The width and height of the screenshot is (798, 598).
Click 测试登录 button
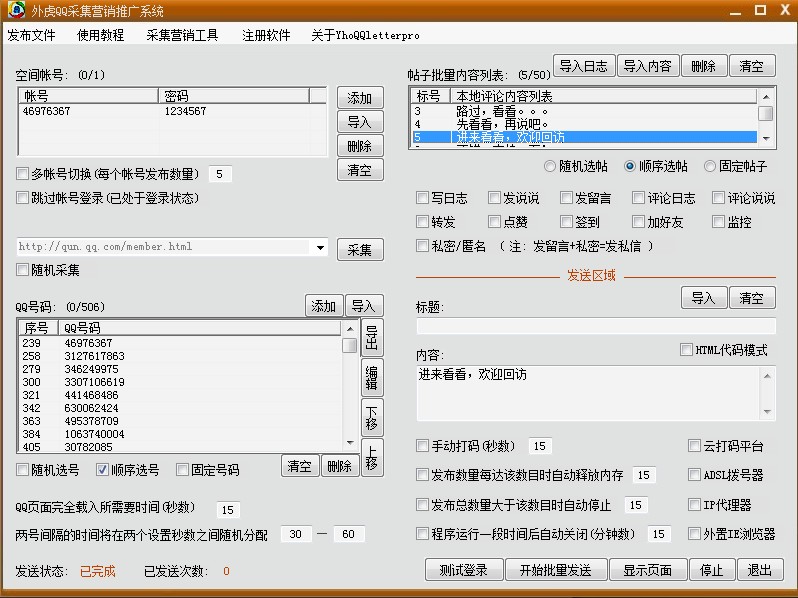tap(464, 570)
